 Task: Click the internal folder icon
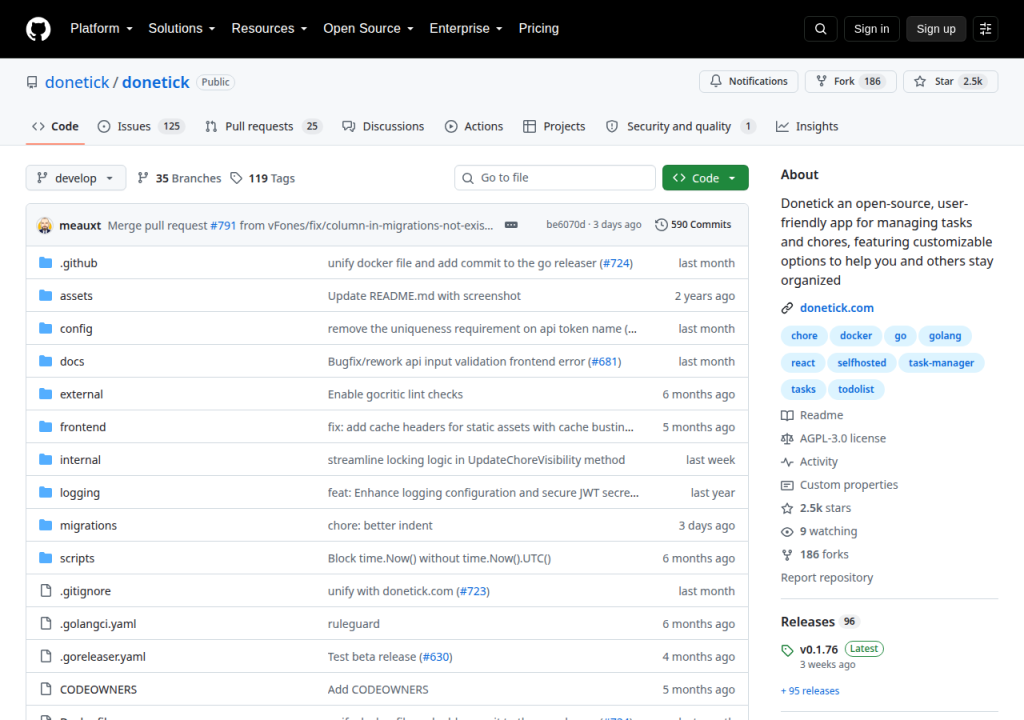click(45, 459)
